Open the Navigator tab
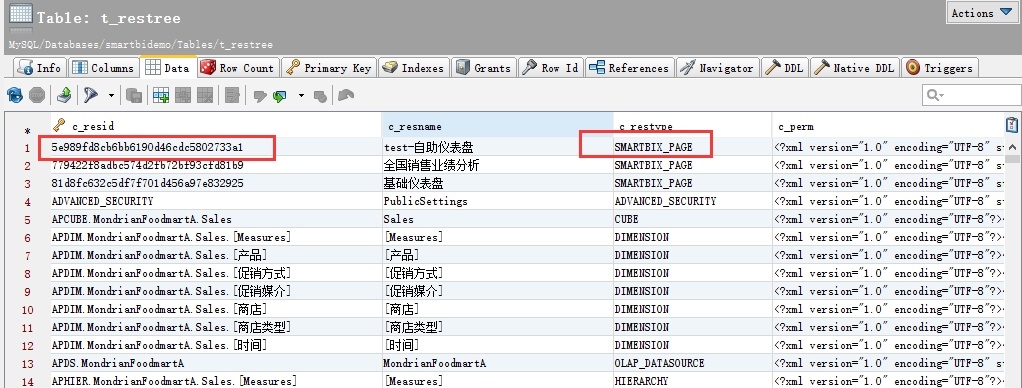The width and height of the screenshot is (1022, 388). click(x=717, y=68)
